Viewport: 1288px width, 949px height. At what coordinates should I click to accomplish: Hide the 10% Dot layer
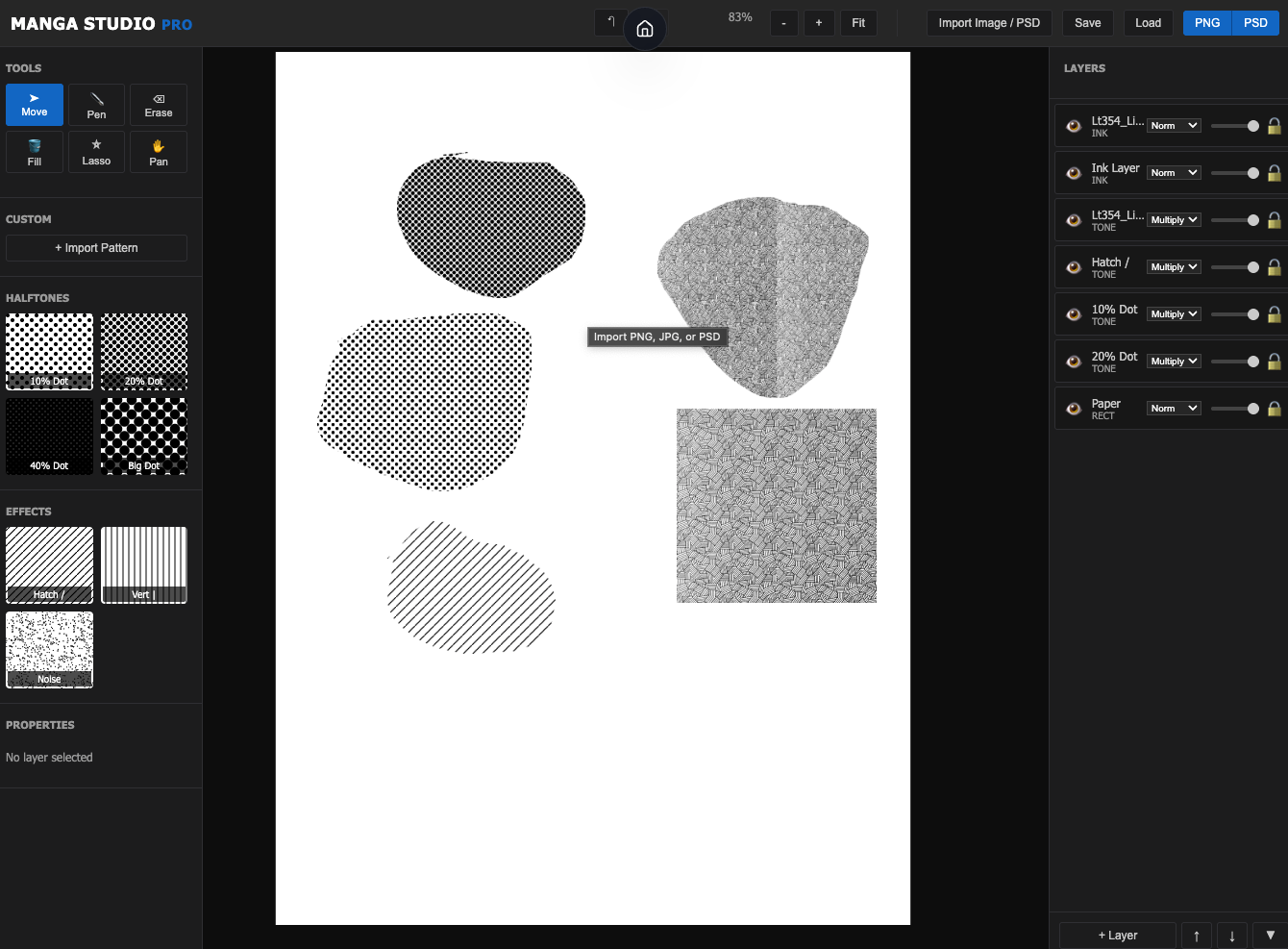[x=1074, y=314]
